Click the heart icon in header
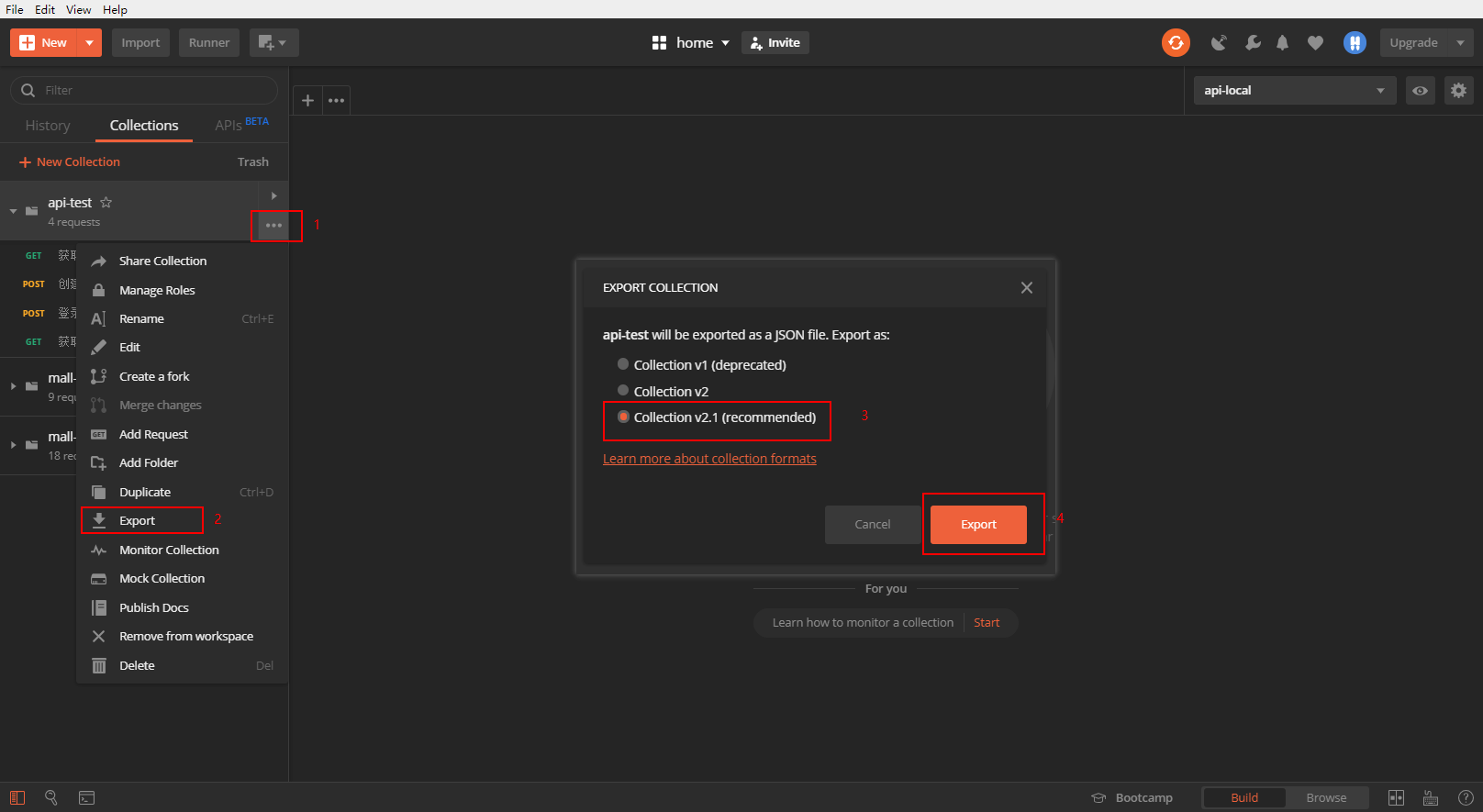The height and width of the screenshot is (812, 1483). click(x=1315, y=42)
